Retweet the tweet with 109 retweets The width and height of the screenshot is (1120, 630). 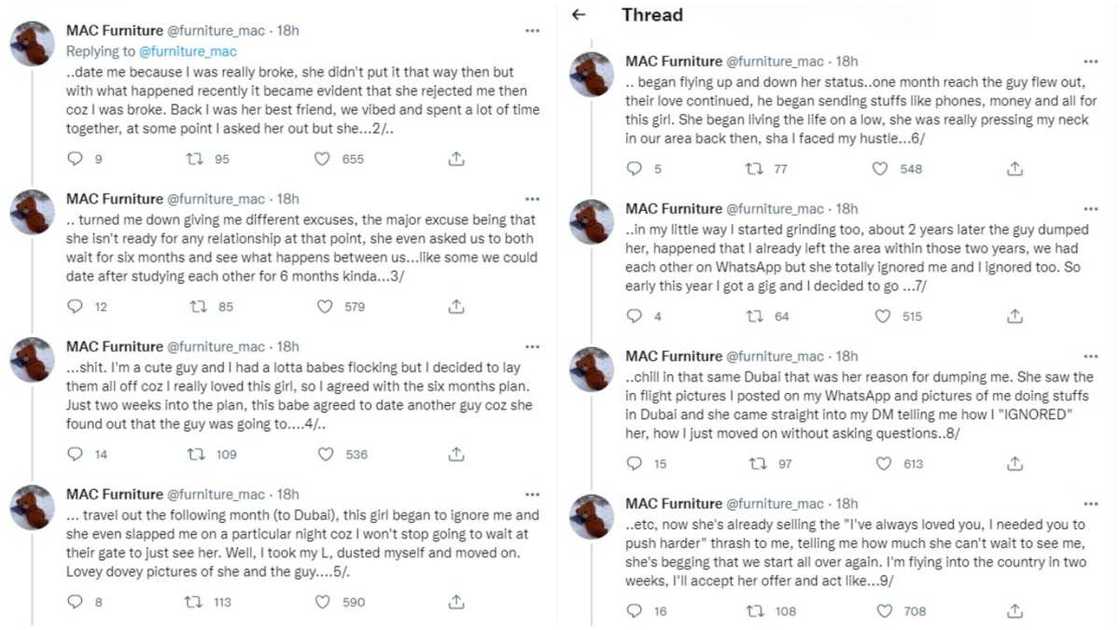click(x=195, y=454)
